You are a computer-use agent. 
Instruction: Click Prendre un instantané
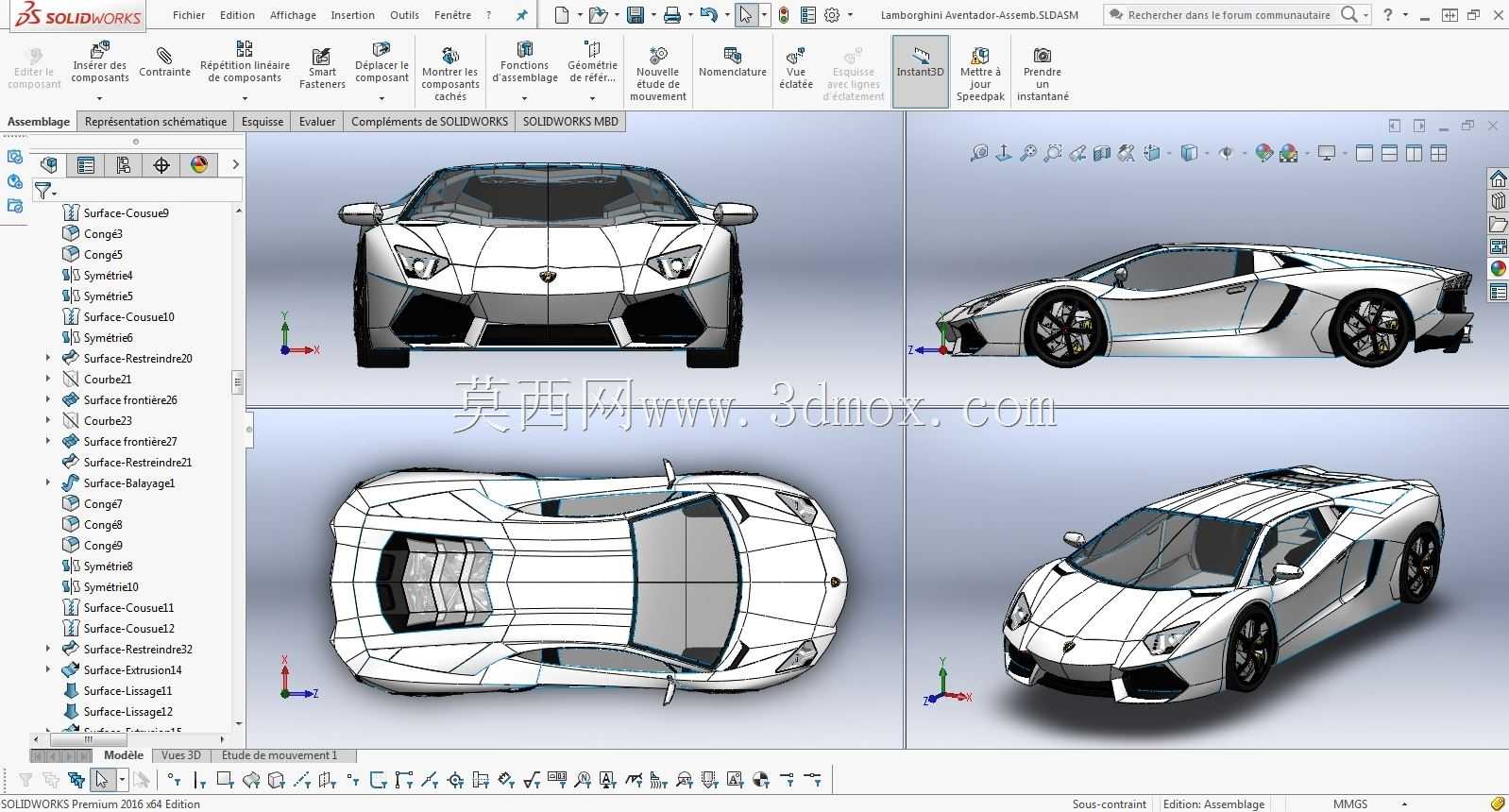[1043, 74]
